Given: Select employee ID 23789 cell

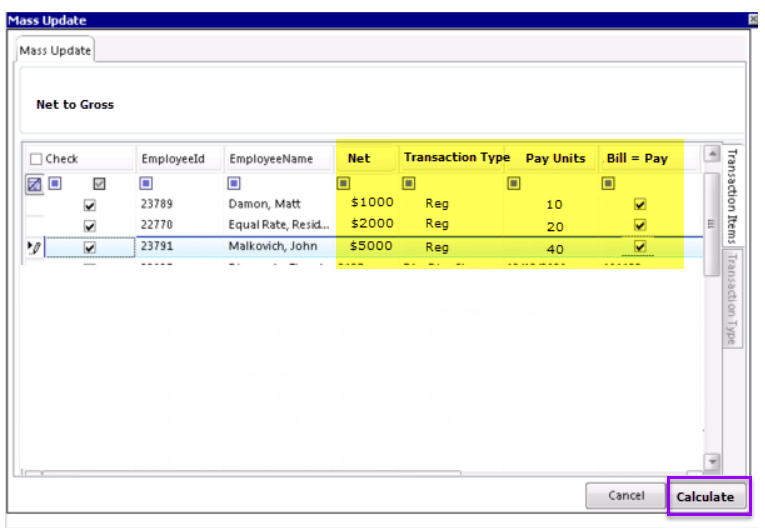Looking at the screenshot, I should pyautogui.click(x=157, y=204).
